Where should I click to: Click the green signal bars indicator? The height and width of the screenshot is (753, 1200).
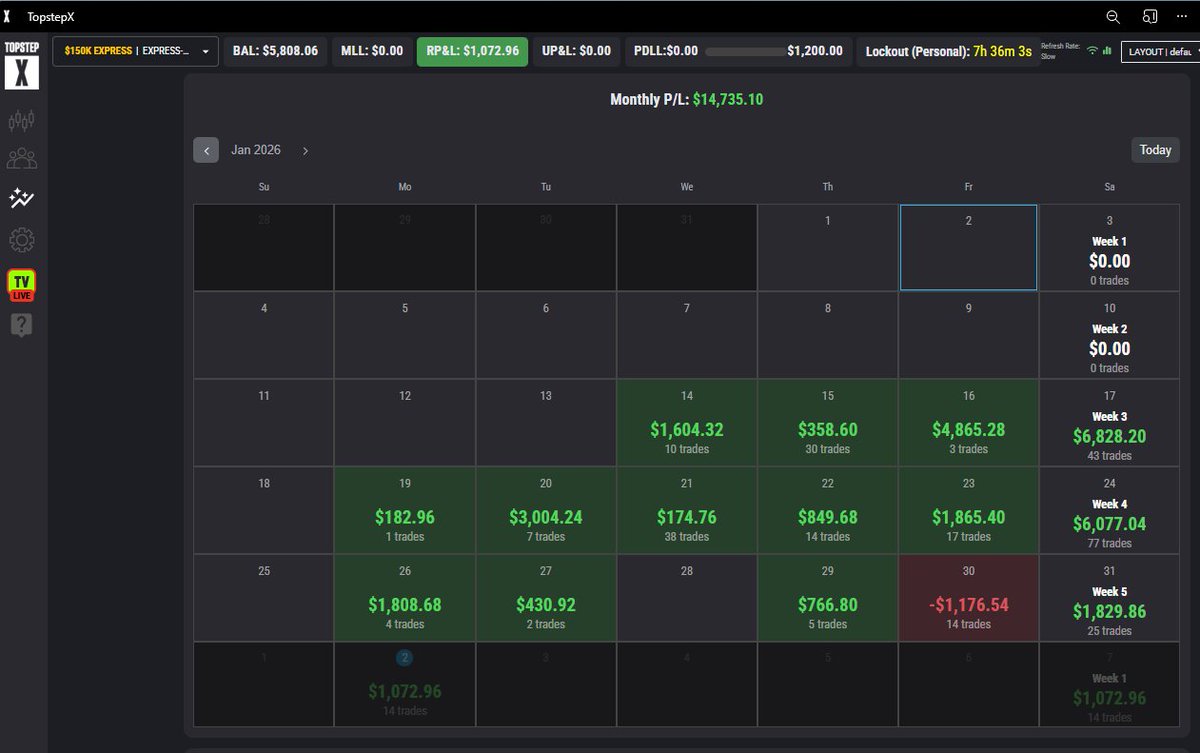[x=1108, y=50]
